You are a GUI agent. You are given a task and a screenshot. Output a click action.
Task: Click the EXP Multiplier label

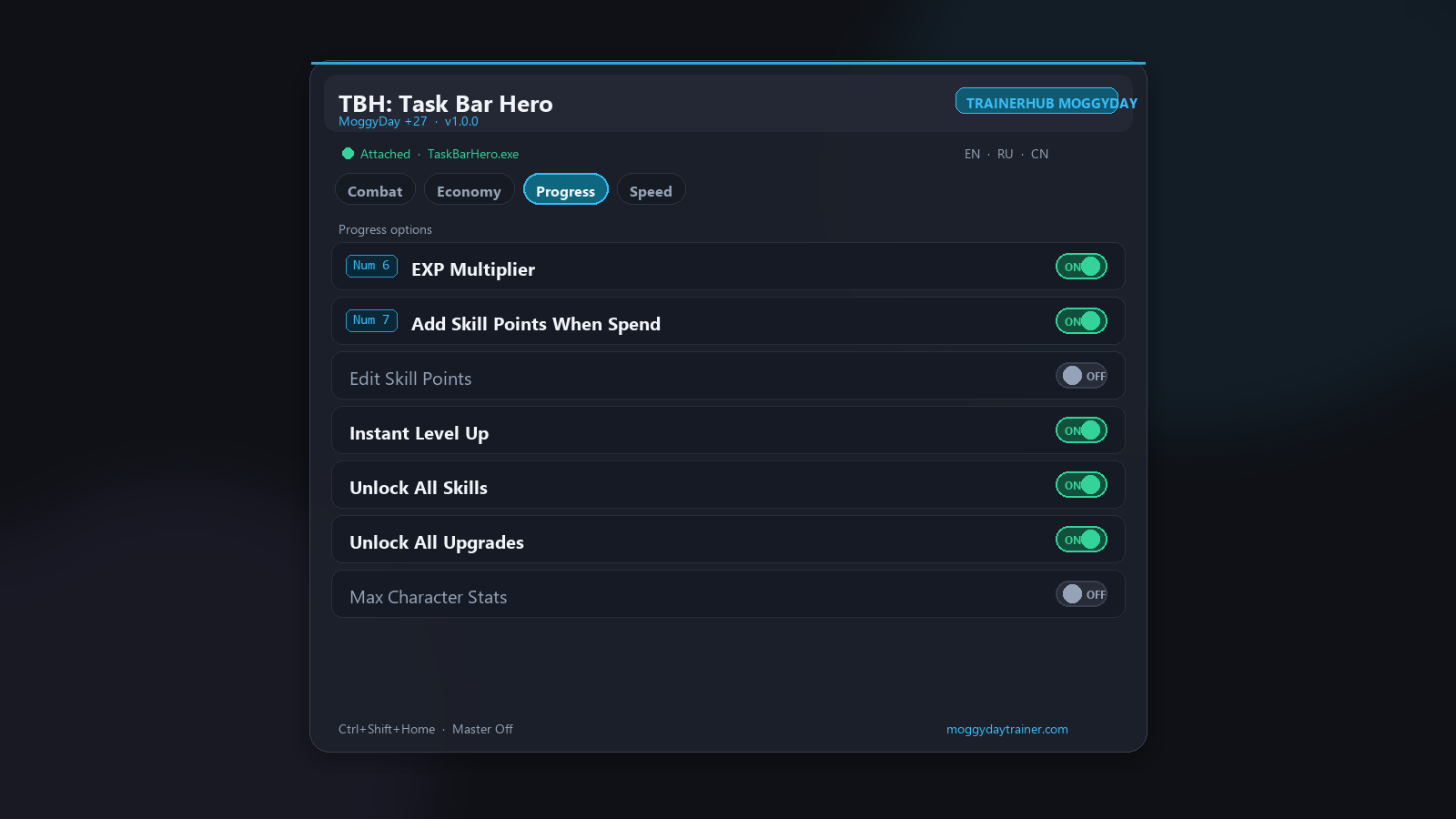[473, 269]
